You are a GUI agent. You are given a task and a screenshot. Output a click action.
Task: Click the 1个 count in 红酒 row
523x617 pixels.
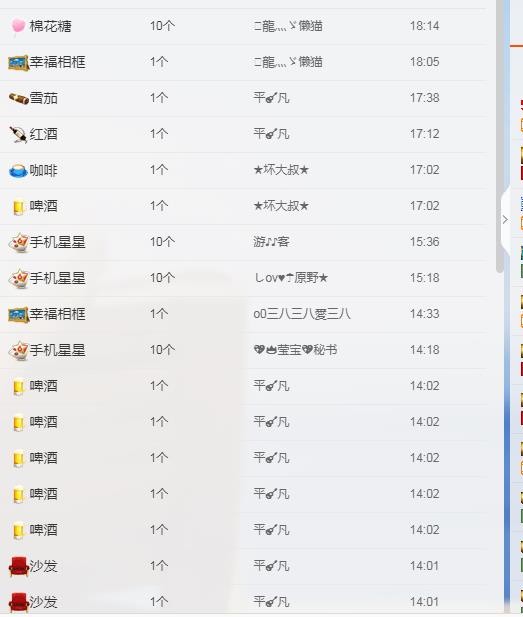tap(159, 134)
